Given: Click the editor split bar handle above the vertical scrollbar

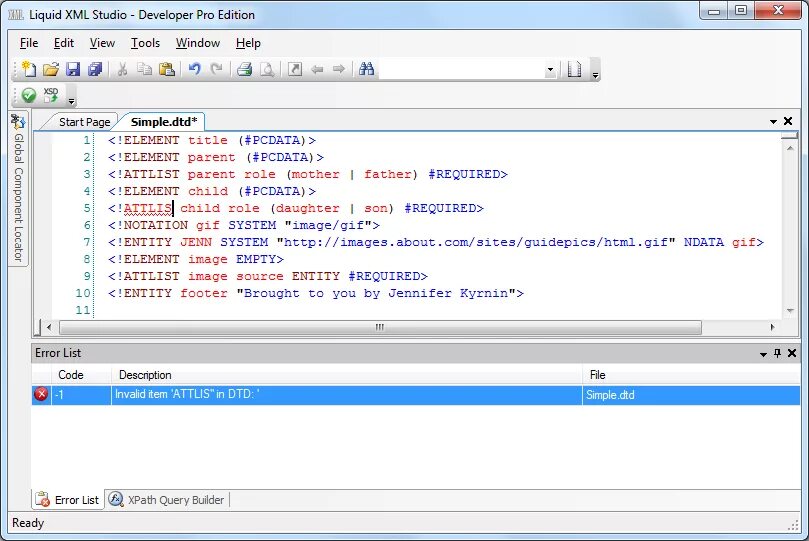Looking at the screenshot, I should (789, 136).
